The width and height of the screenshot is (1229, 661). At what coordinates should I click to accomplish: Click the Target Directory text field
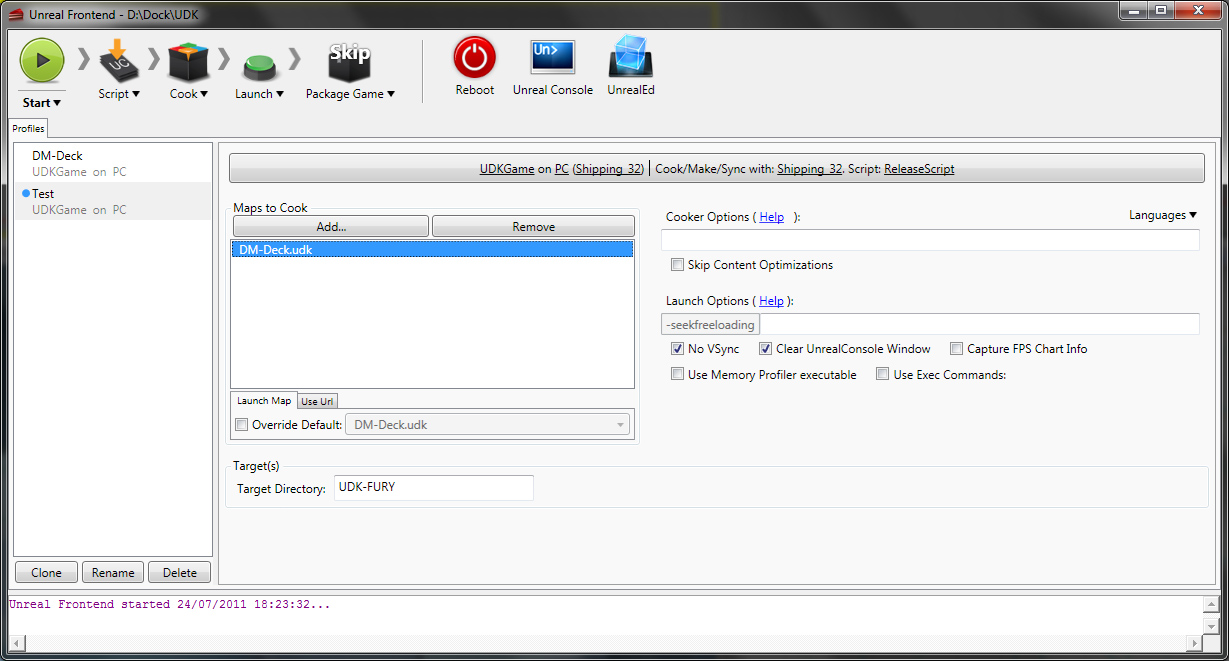coord(433,488)
